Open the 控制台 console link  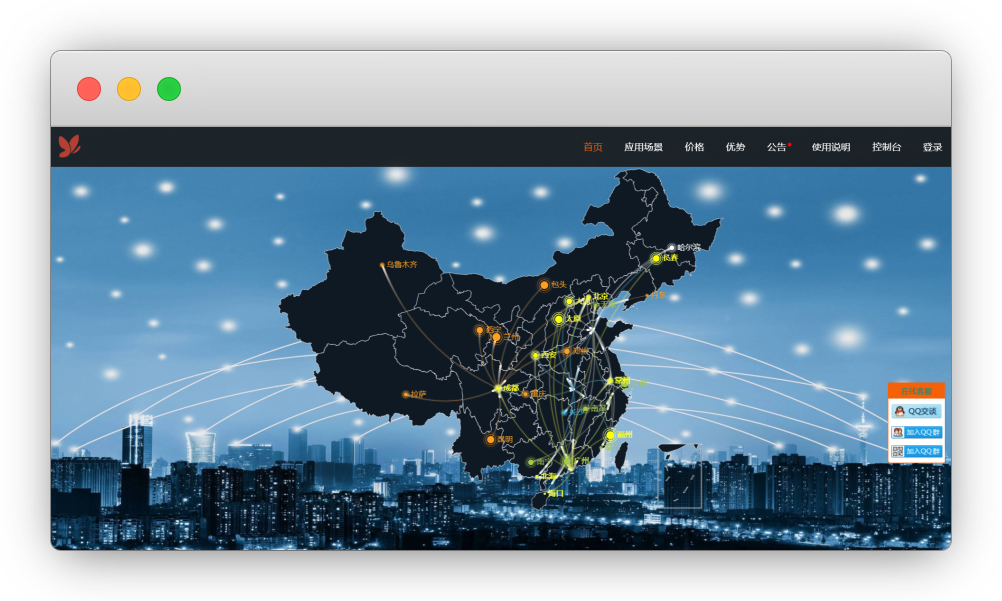[x=886, y=148]
